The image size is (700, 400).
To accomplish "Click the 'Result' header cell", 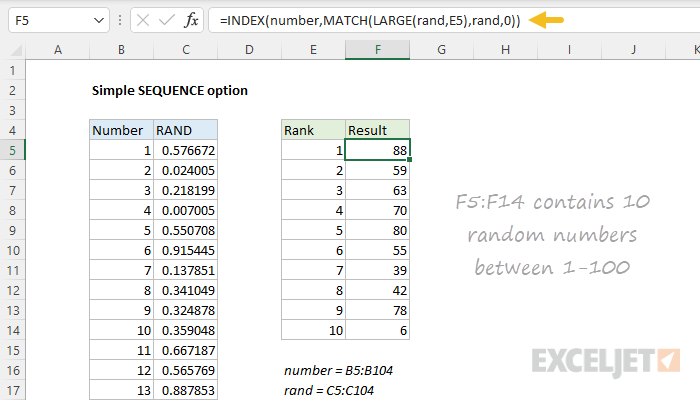I will pos(378,130).
